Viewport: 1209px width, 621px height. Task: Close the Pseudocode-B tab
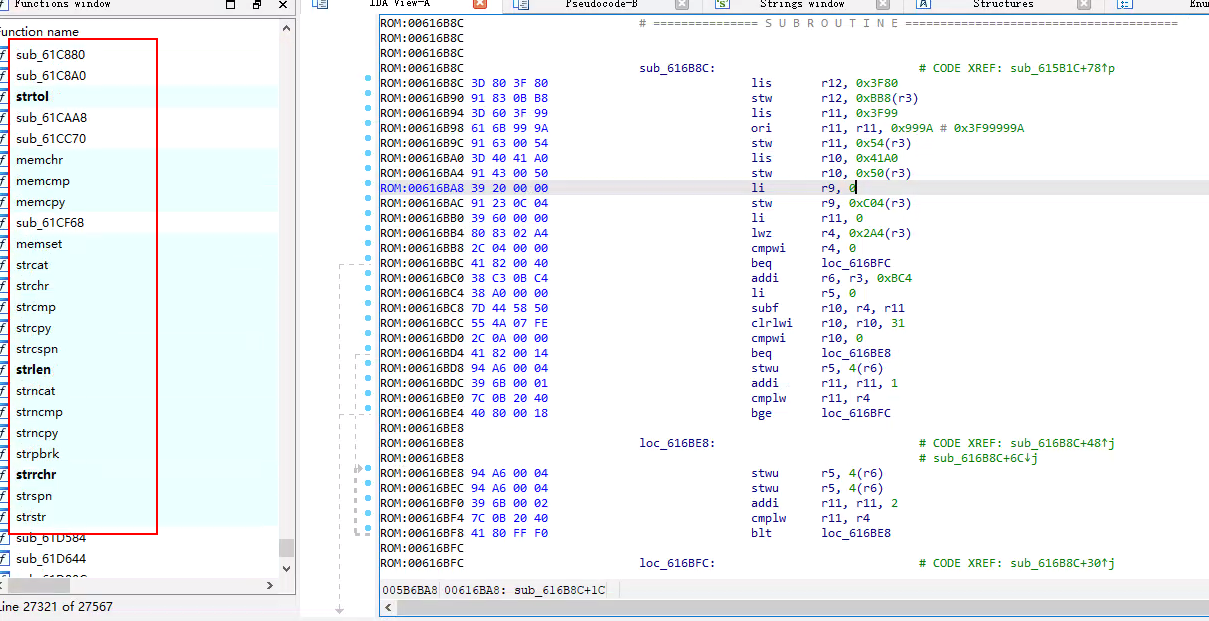tap(682, 4)
